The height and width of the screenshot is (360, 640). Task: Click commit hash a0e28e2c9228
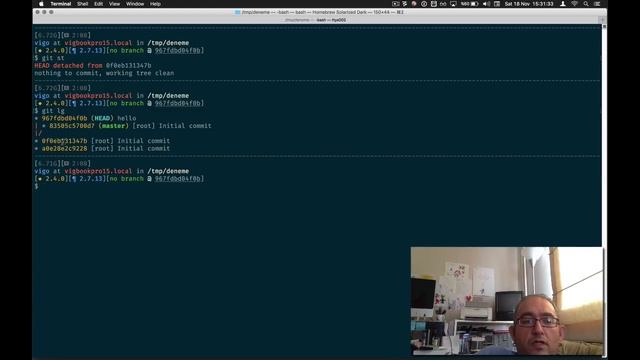pos(64,149)
